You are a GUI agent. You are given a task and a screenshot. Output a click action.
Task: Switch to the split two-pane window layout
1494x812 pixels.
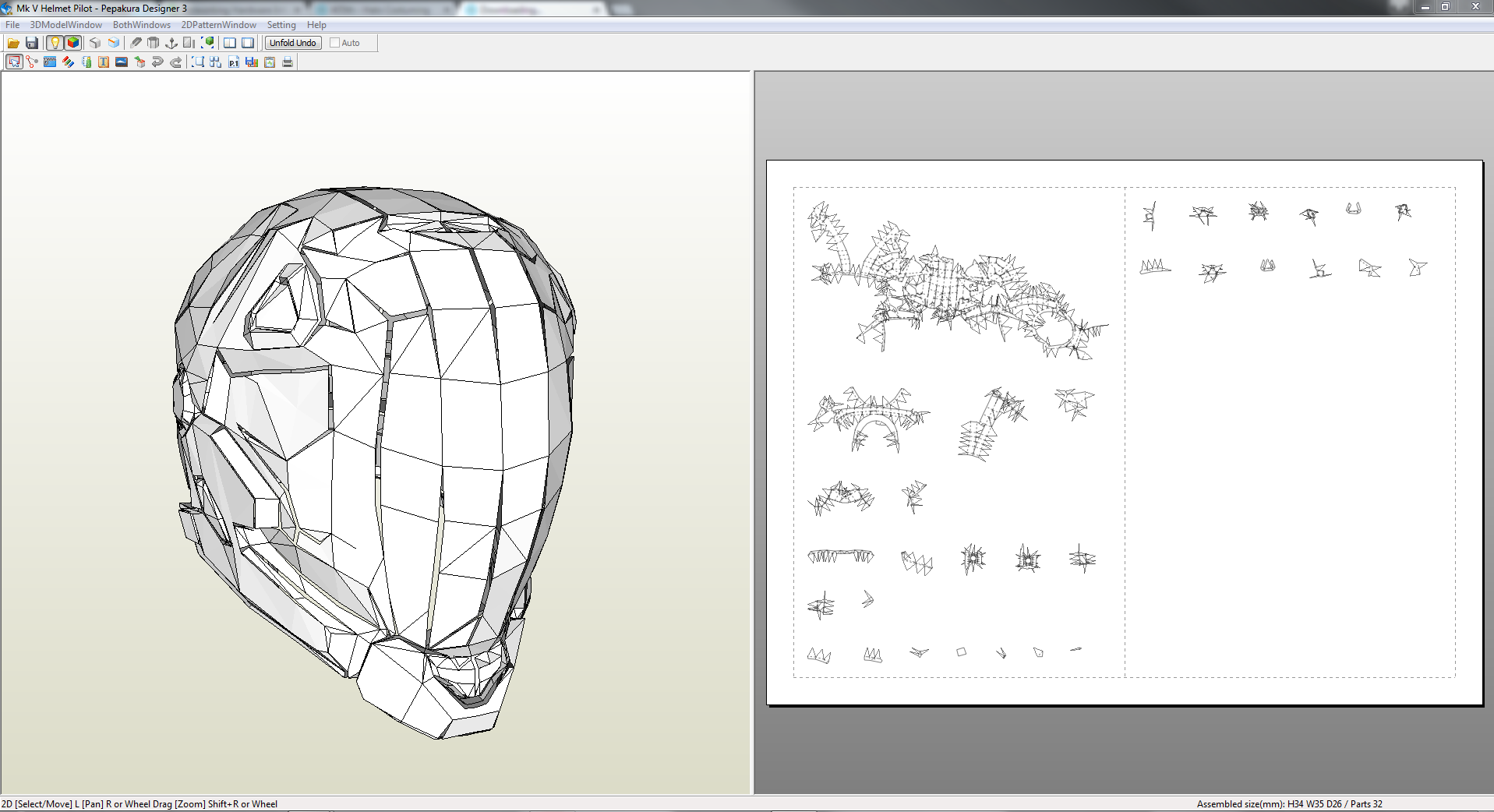click(x=230, y=43)
